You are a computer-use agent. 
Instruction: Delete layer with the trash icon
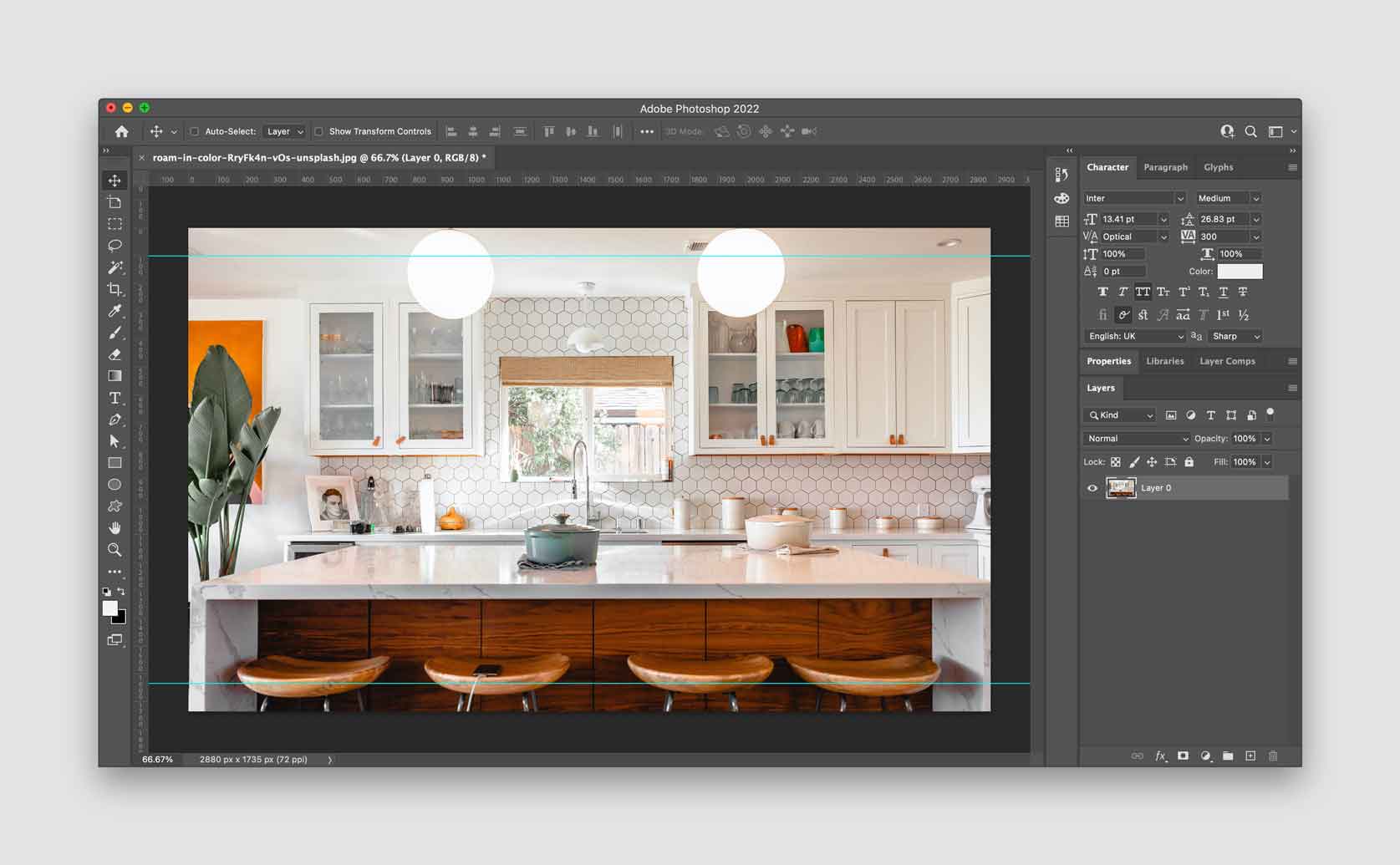(1273, 756)
